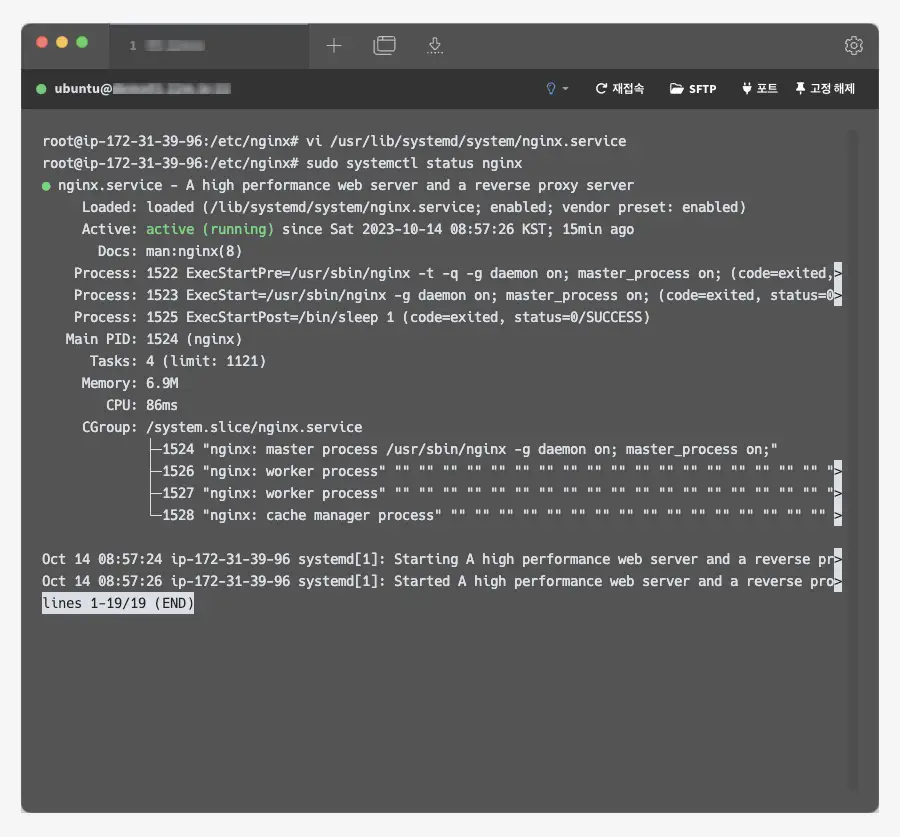
Task: Click the green dot before nginx.service
Action: coord(46,186)
